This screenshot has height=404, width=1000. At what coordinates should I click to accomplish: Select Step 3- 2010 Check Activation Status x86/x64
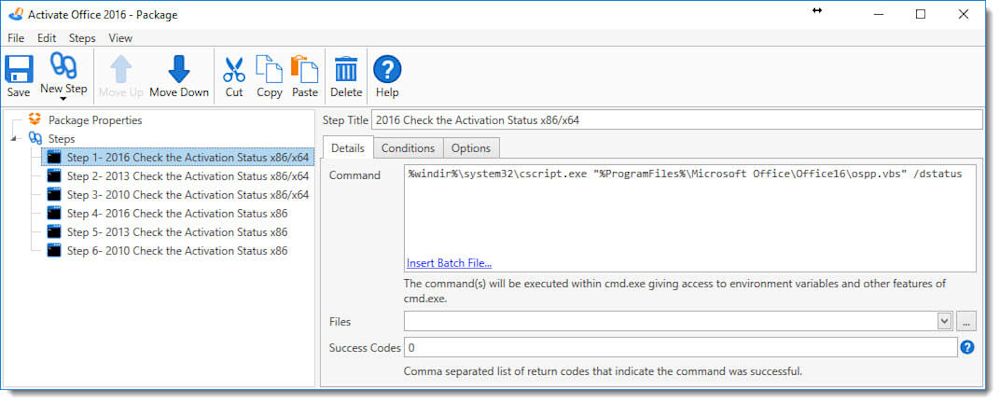[188, 195]
